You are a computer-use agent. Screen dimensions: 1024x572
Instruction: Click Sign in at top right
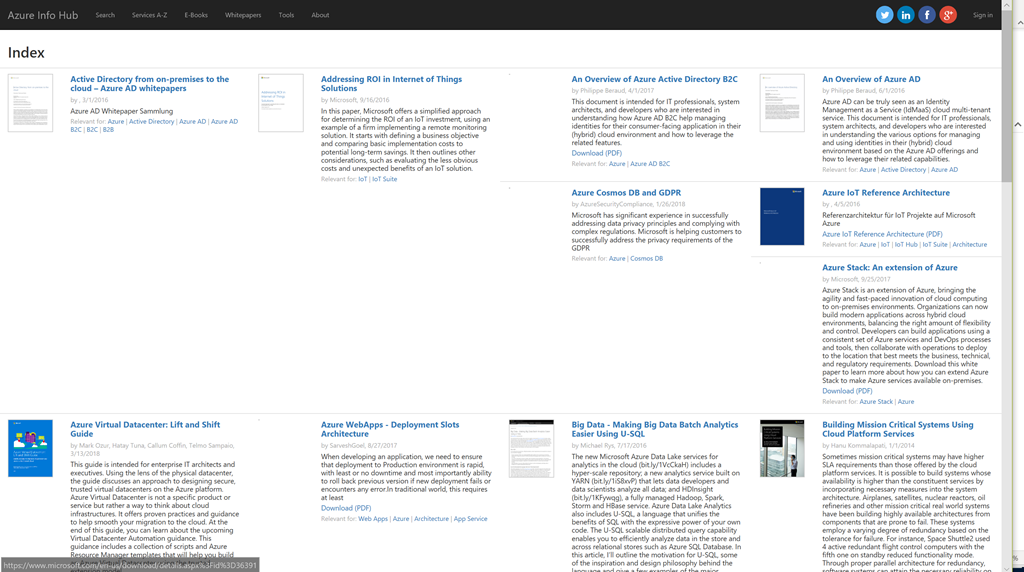(x=983, y=15)
